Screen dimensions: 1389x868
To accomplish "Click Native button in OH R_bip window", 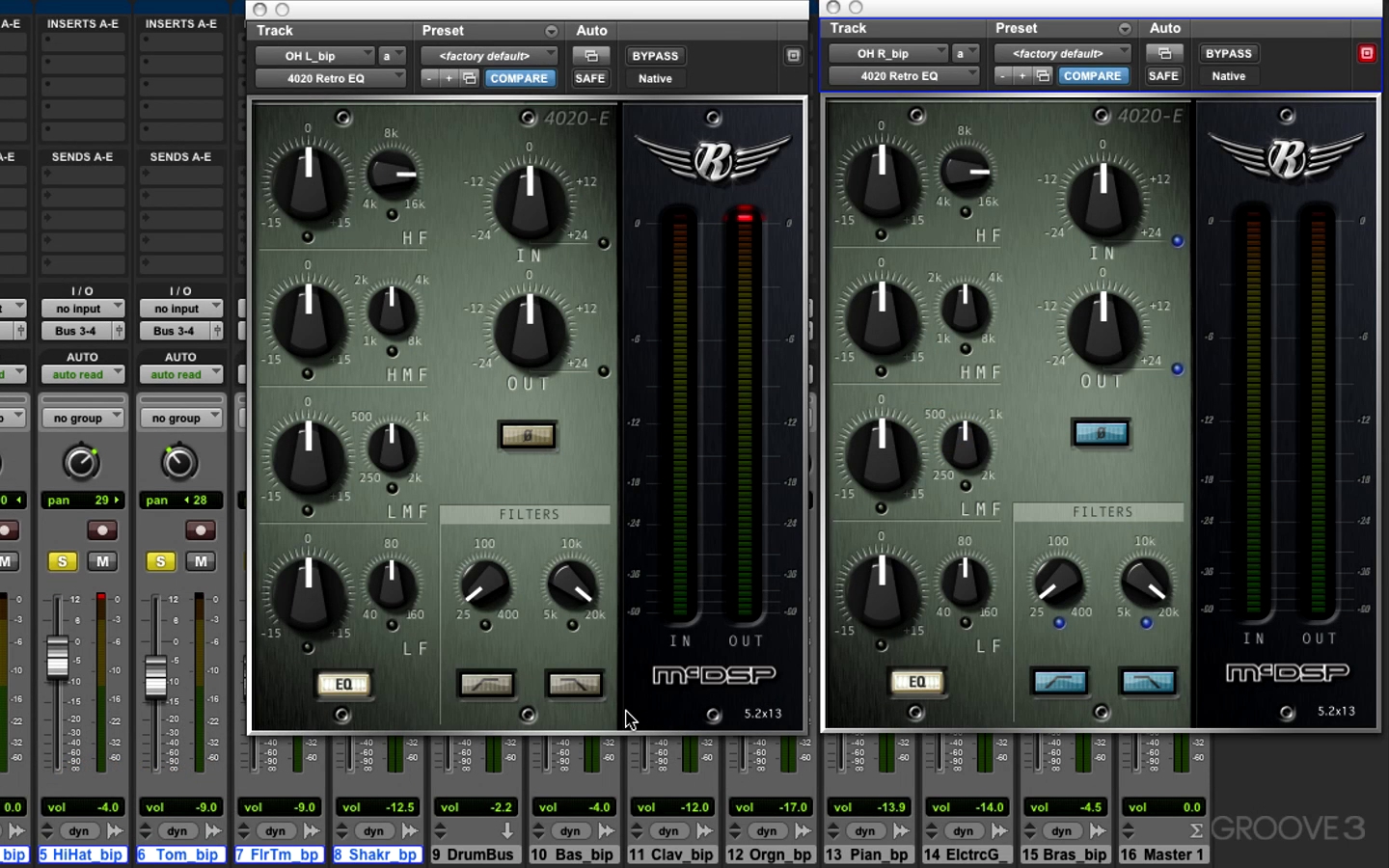I will click(x=1229, y=76).
